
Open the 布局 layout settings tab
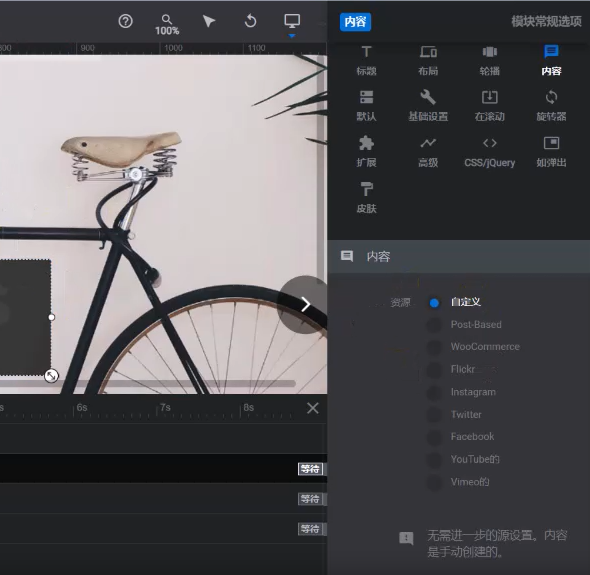pos(428,61)
